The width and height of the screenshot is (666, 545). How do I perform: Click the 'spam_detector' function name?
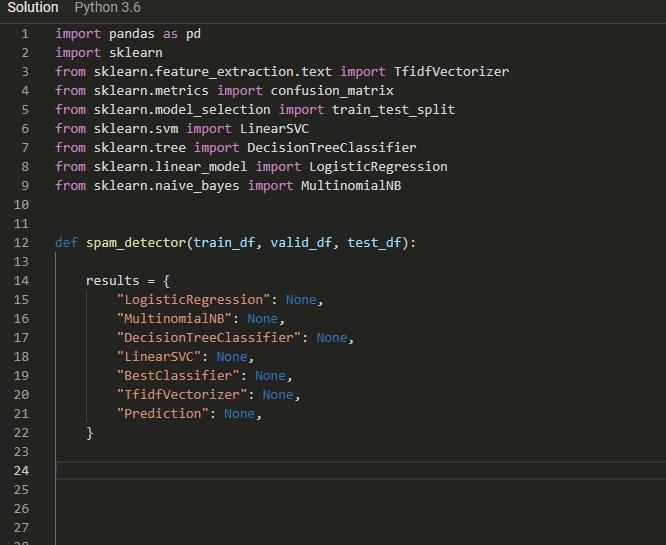[x=136, y=243]
